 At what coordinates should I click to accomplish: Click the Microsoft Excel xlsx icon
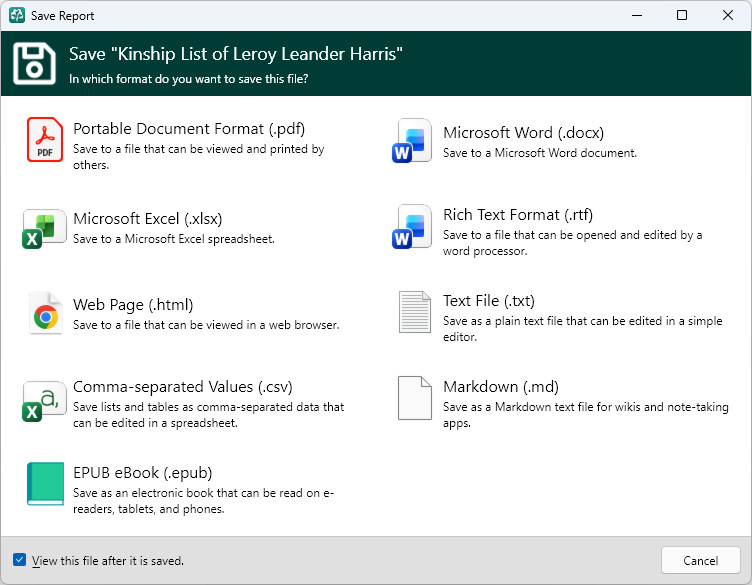coord(44,229)
